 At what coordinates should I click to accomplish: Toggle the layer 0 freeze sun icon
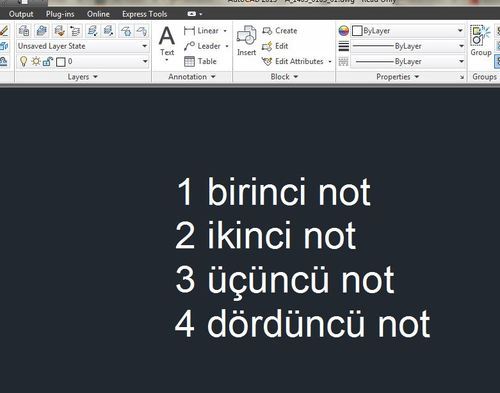pos(36,61)
